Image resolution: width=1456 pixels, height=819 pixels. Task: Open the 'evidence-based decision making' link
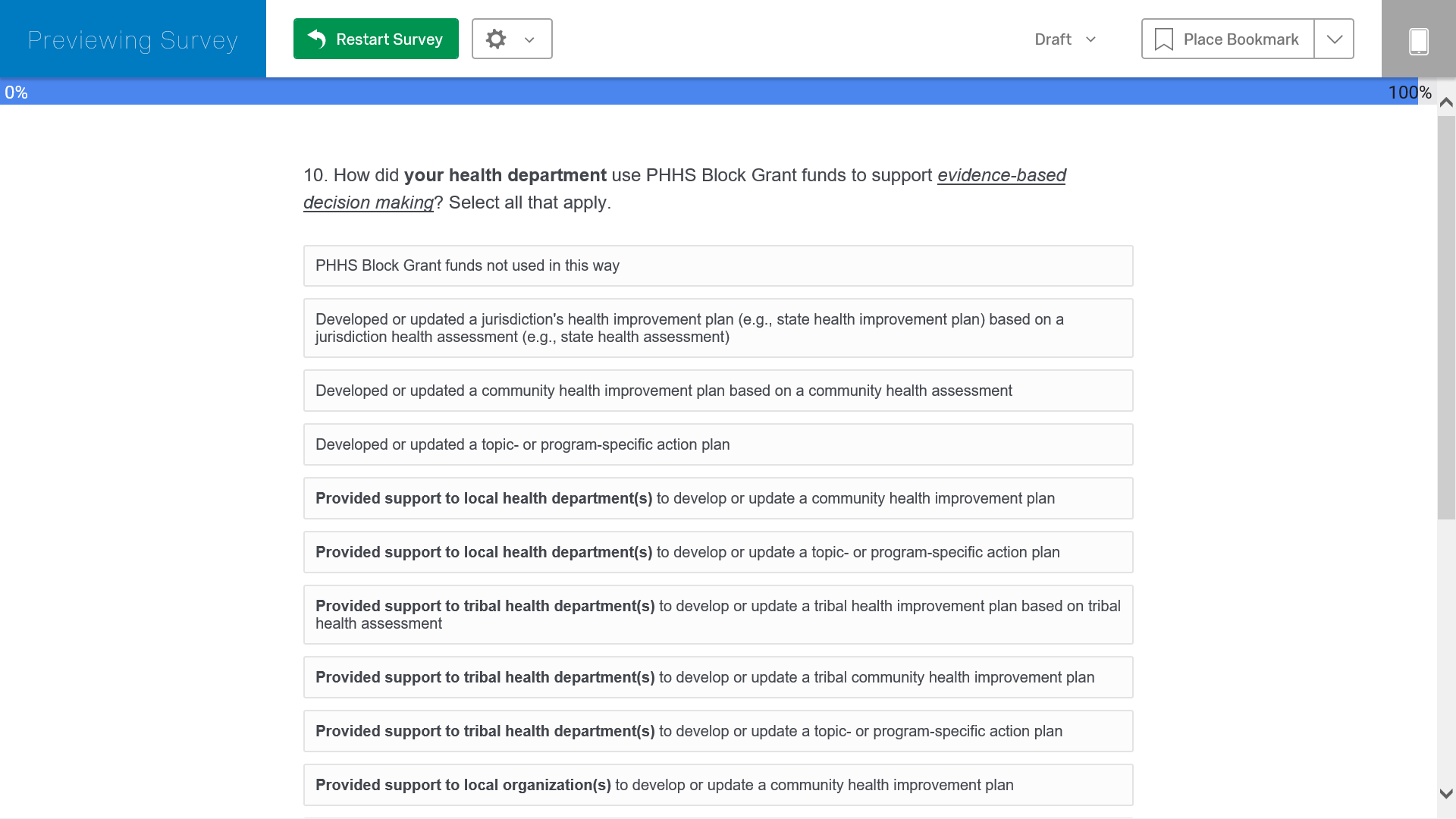pyautogui.click(x=1001, y=175)
